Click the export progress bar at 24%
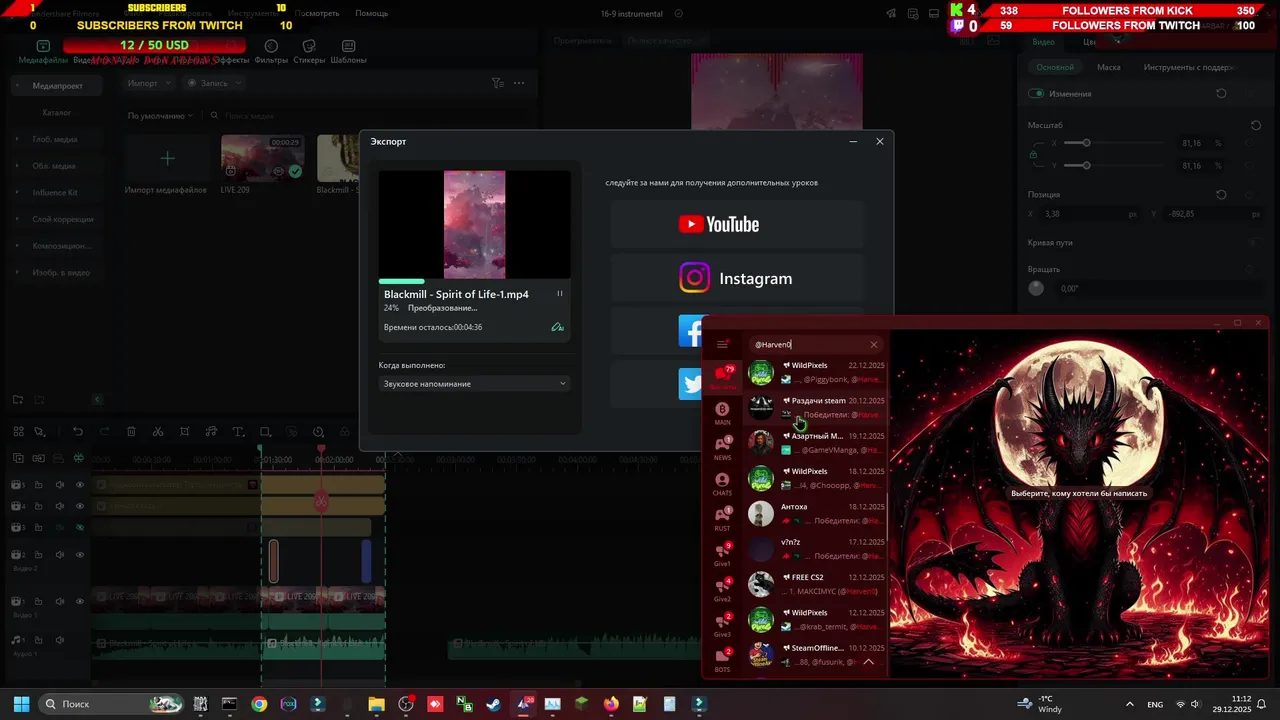This screenshot has width=1280, height=720. click(475, 281)
